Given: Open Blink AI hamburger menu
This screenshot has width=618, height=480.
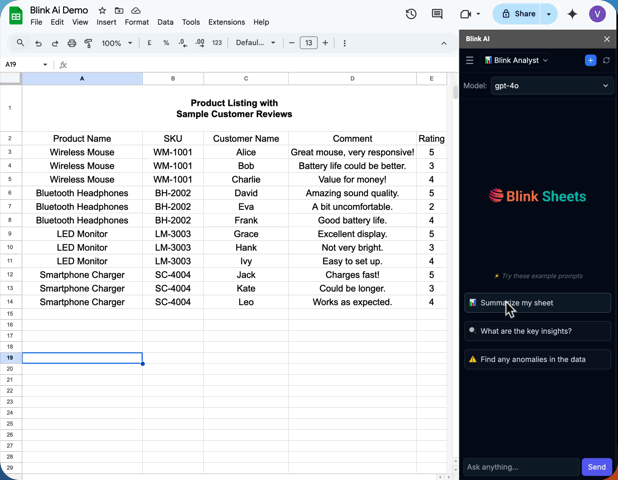Looking at the screenshot, I should tap(470, 61).
